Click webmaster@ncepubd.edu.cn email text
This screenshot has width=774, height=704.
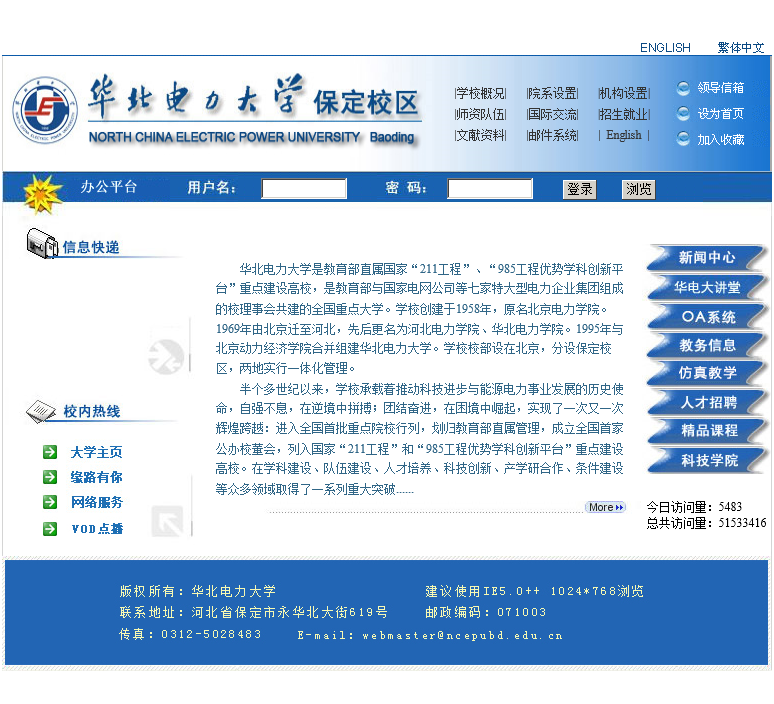tap(463, 635)
